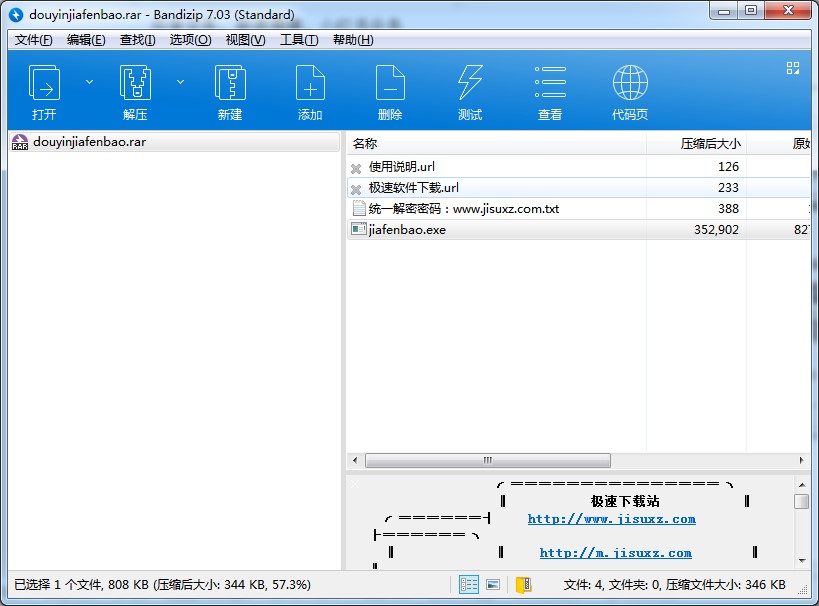
Task: Open the 工具(T) menu
Action: tap(299, 40)
